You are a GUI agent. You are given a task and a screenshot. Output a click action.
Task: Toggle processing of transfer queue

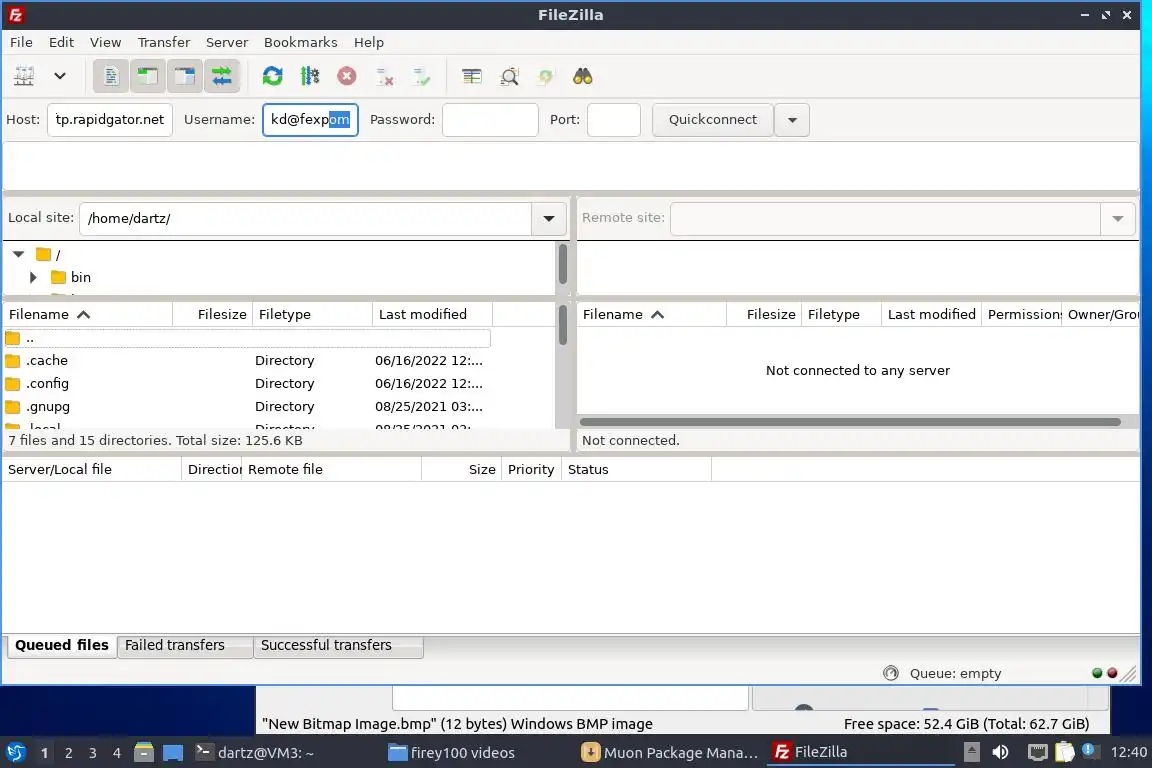tap(310, 76)
